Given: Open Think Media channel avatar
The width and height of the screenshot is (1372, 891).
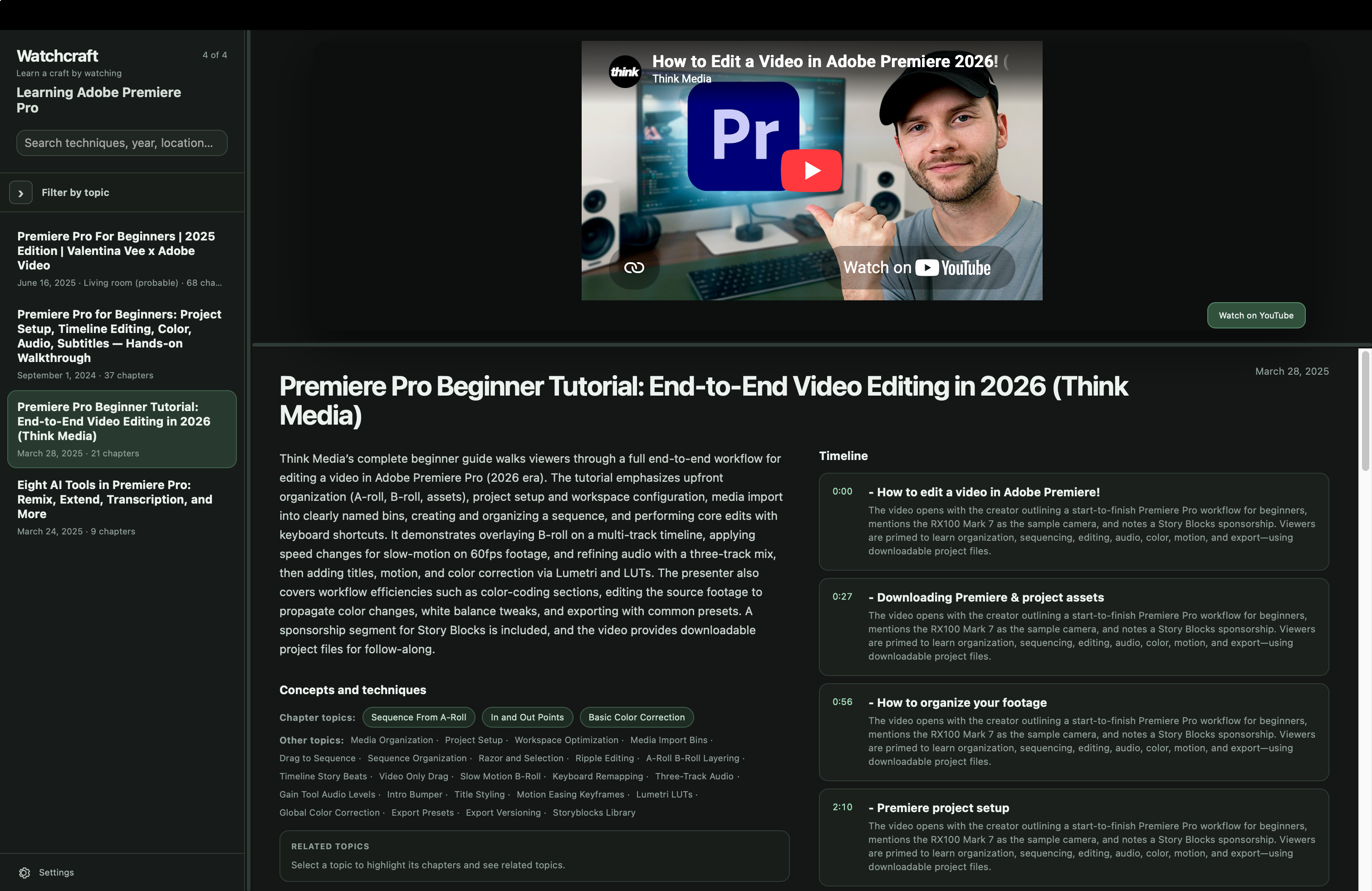Looking at the screenshot, I should pos(625,72).
